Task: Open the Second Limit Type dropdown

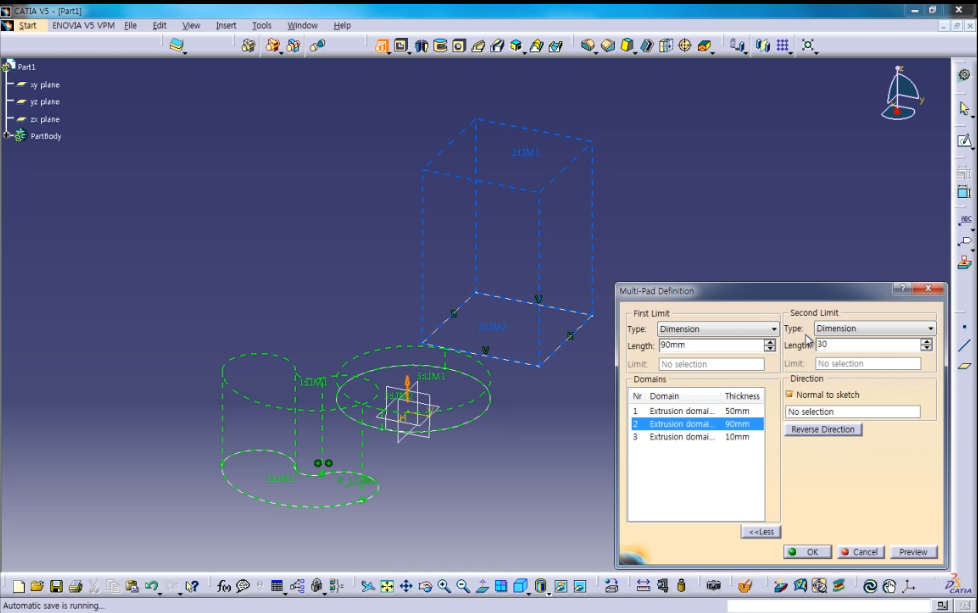Action: click(874, 329)
